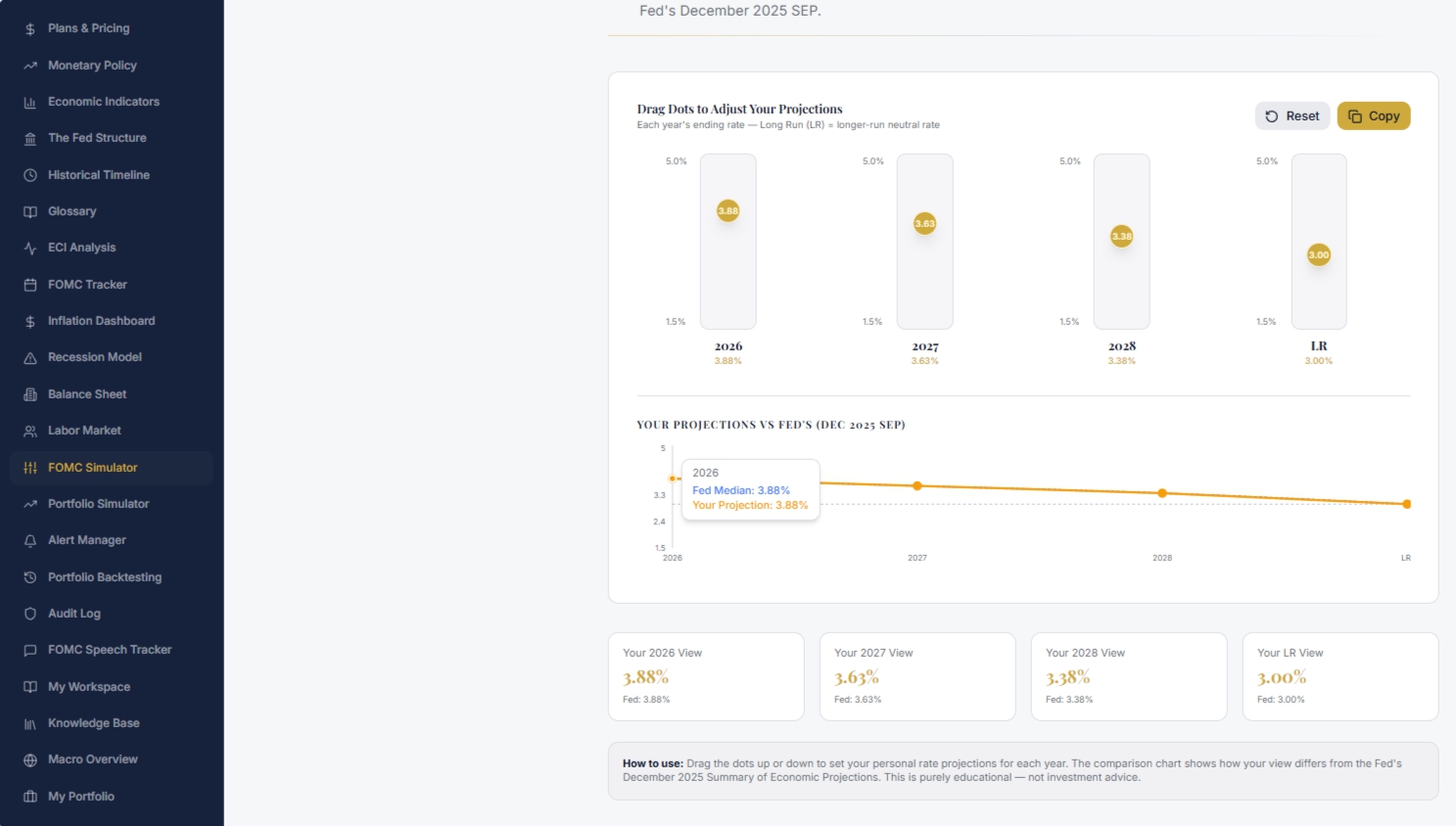Click the Economic Indicators bar chart icon
Image resolution: width=1456 pixels, height=826 pixels.
coord(30,102)
